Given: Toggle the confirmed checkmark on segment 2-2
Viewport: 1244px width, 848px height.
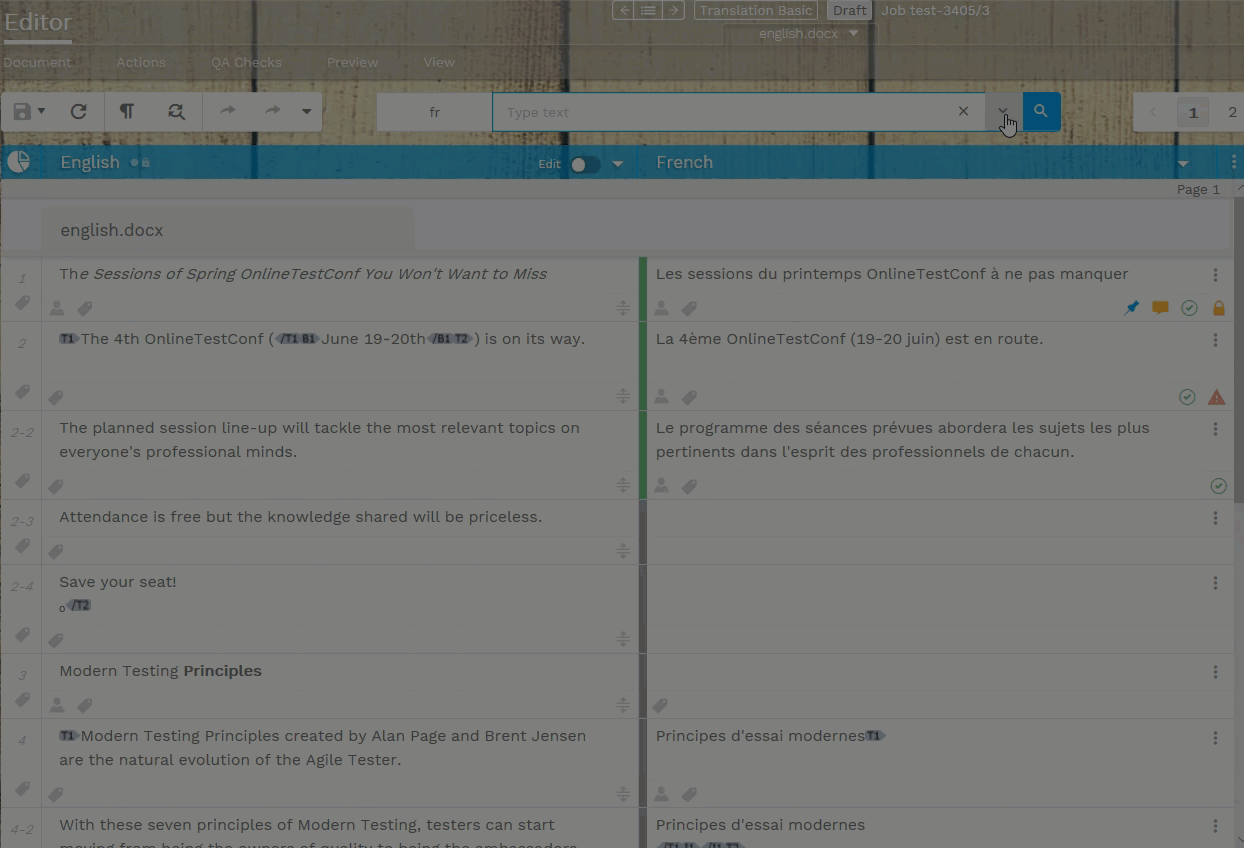Looking at the screenshot, I should (x=1218, y=486).
